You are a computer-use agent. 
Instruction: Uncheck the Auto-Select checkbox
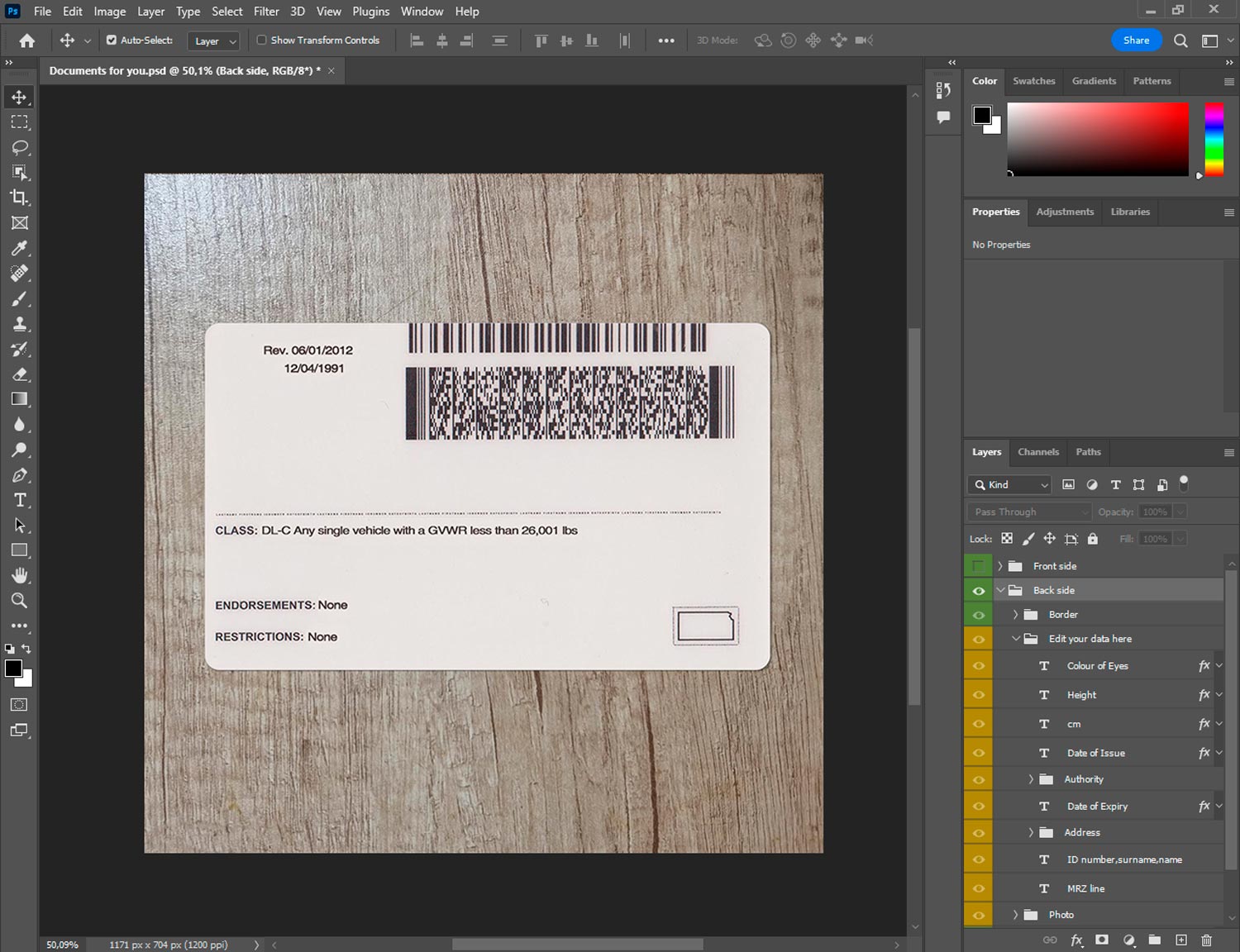[112, 40]
